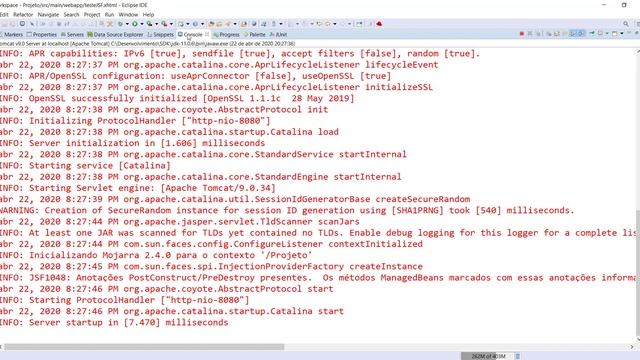Viewport: 640px width, 360px height.
Task: Expand the Debug launch dropdown arrow
Action: coord(127,24)
